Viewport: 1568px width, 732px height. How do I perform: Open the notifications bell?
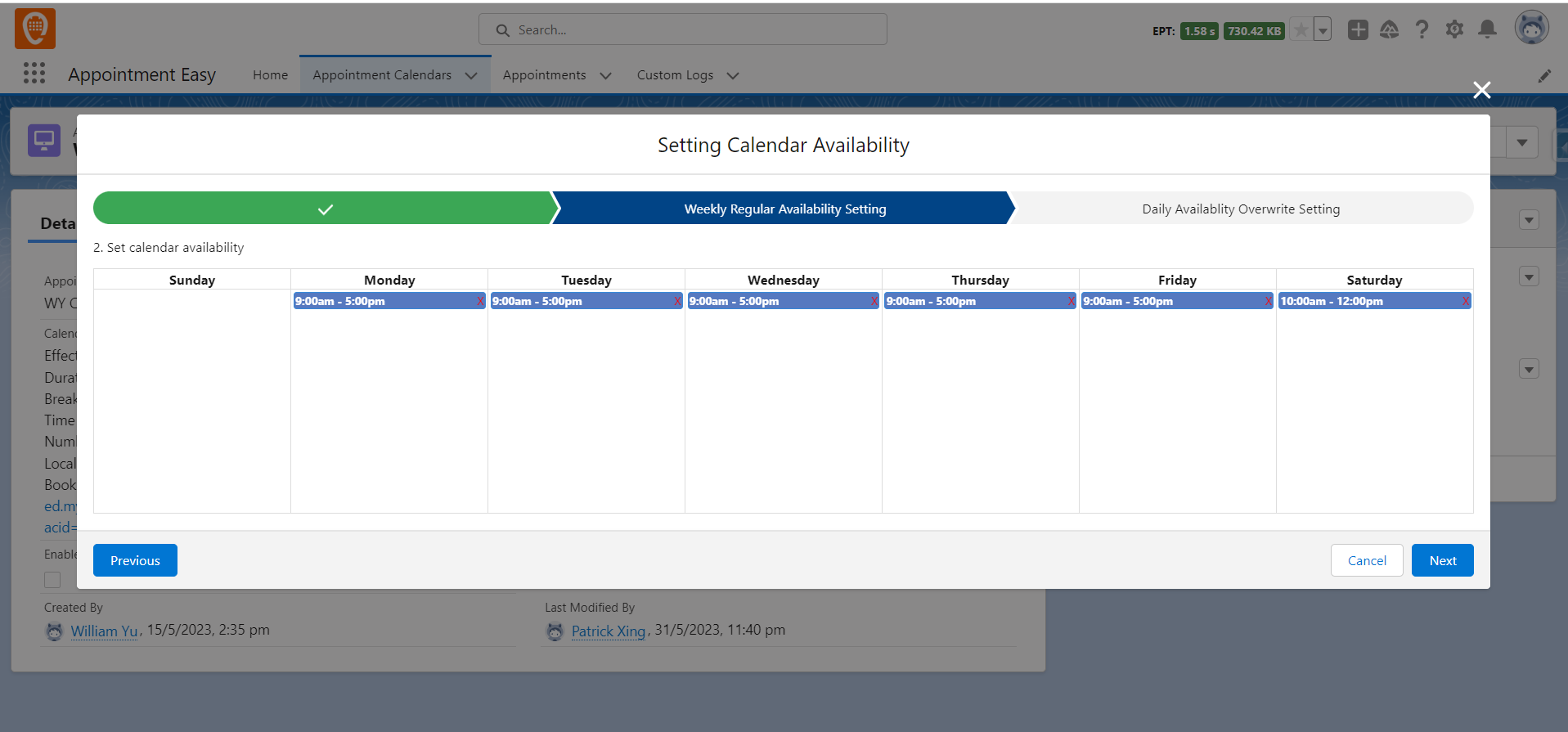point(1487,30)
